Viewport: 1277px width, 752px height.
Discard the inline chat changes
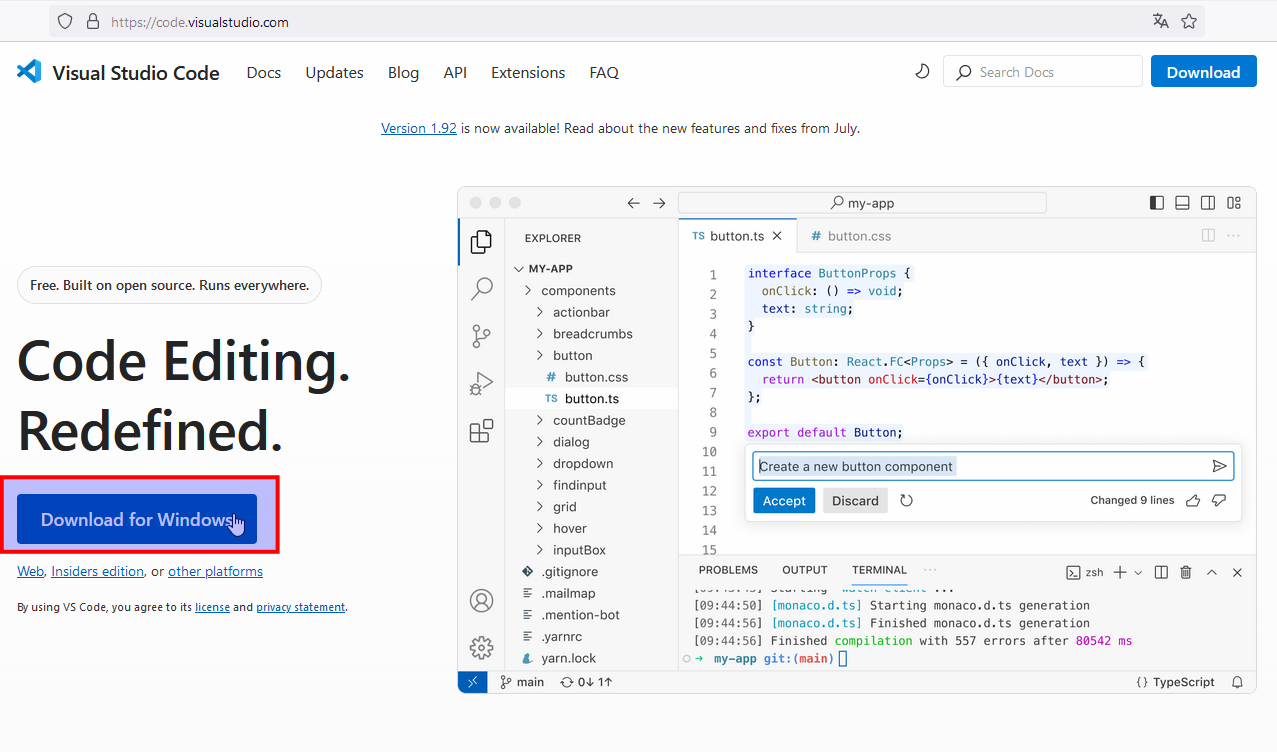856,501
